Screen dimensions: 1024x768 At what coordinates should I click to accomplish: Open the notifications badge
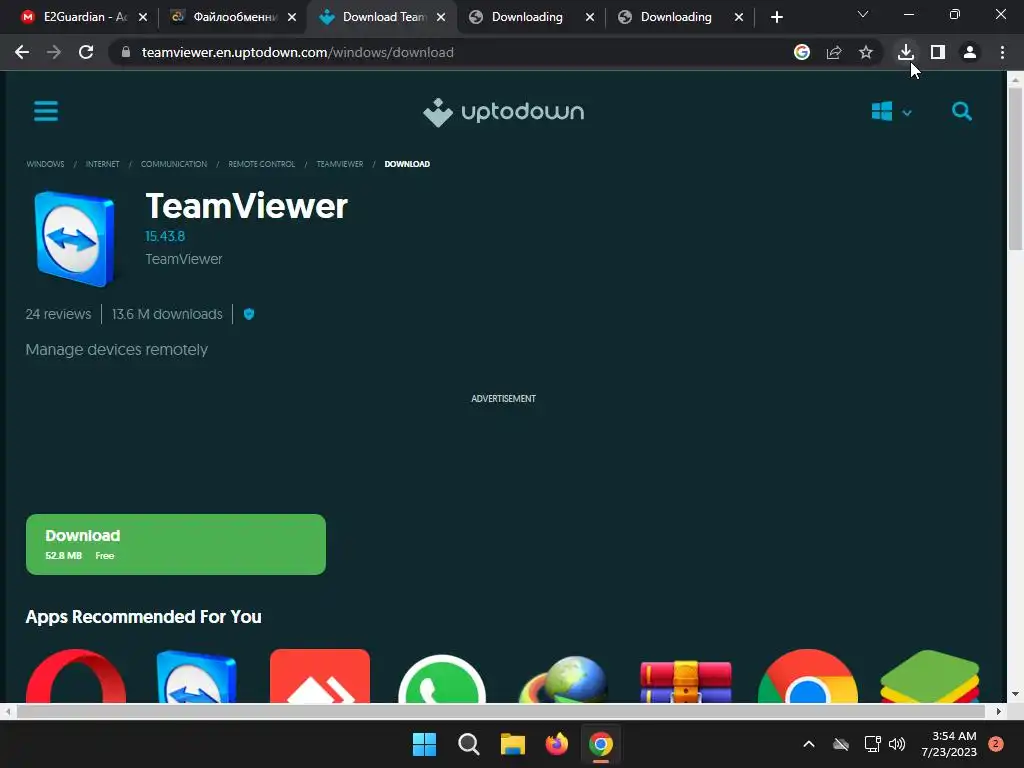[995, 744]
